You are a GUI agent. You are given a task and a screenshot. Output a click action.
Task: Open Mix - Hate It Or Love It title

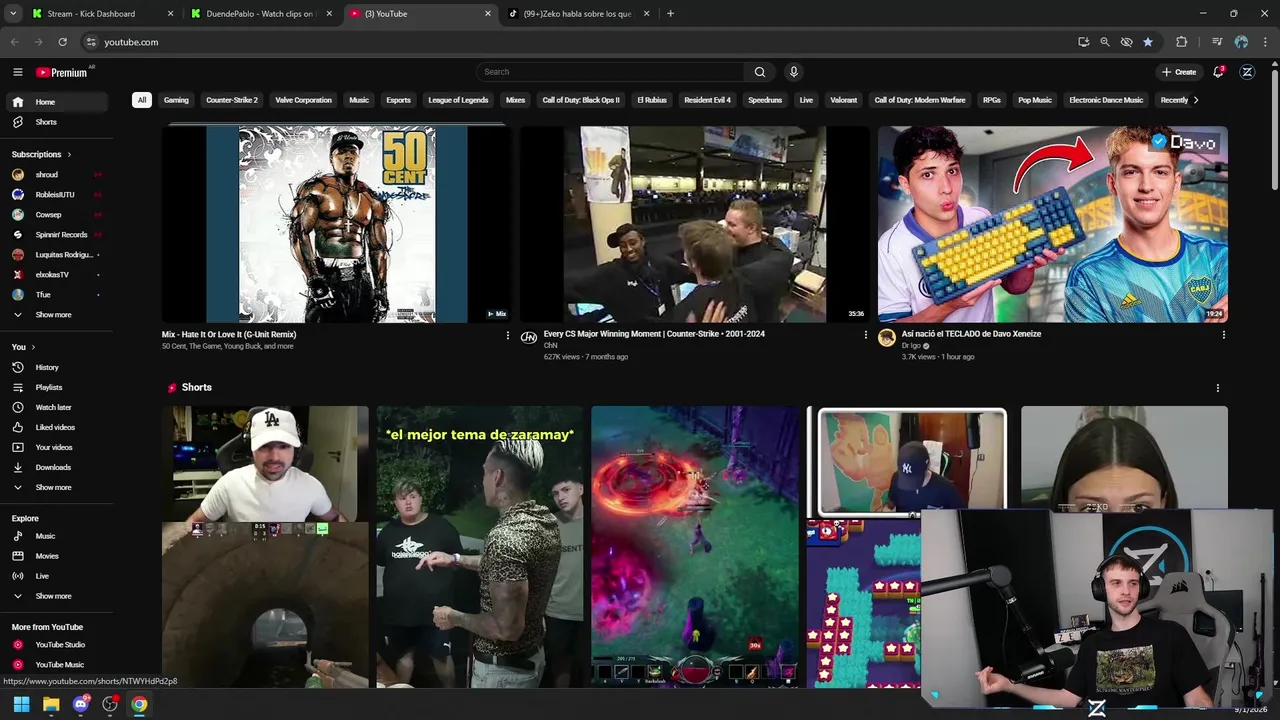(x=229, y=334)
